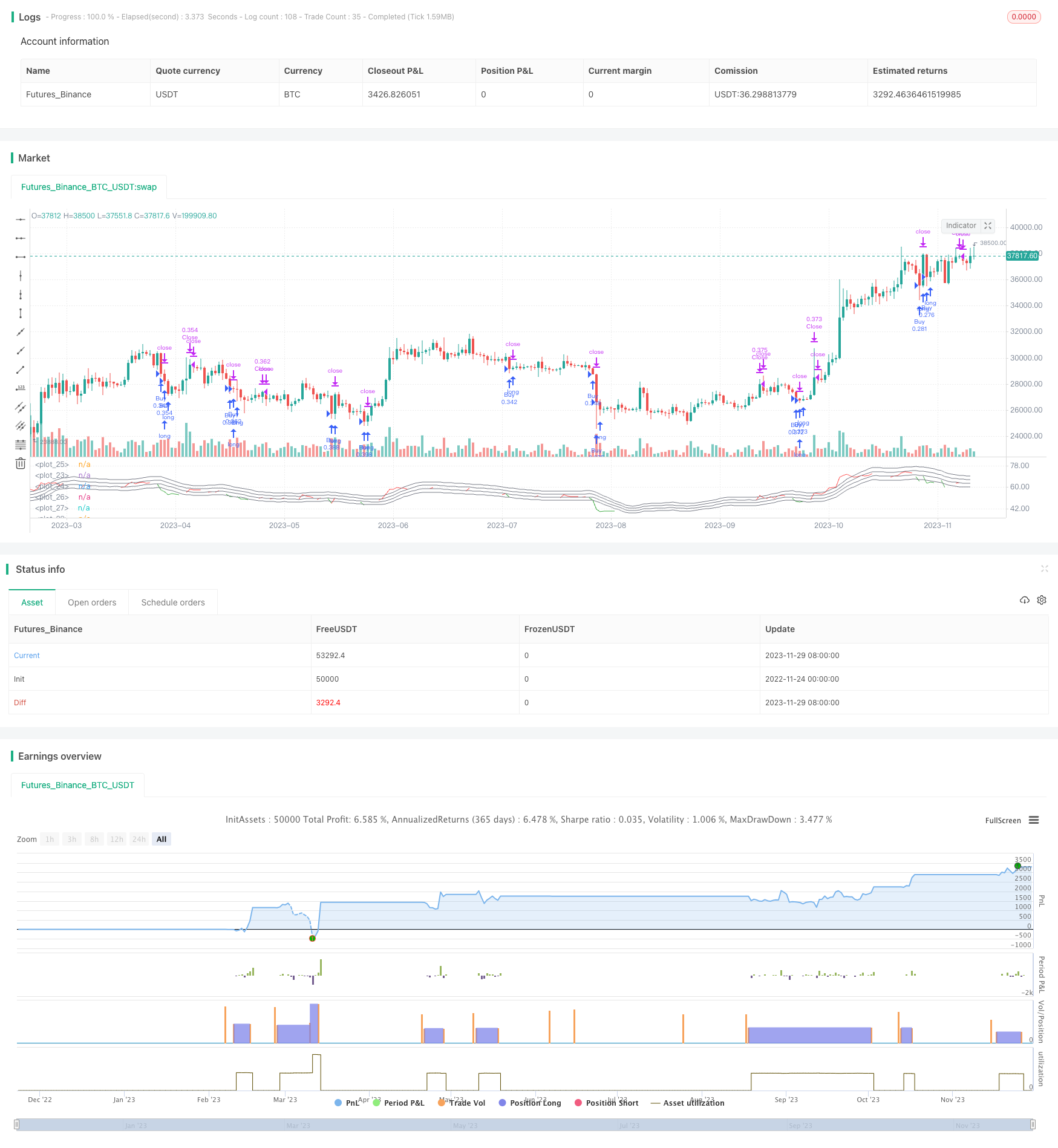Toggle the Asset utilization legend series
The width and height of the screenshot is (1058, 1148).
click(688, 1103)
